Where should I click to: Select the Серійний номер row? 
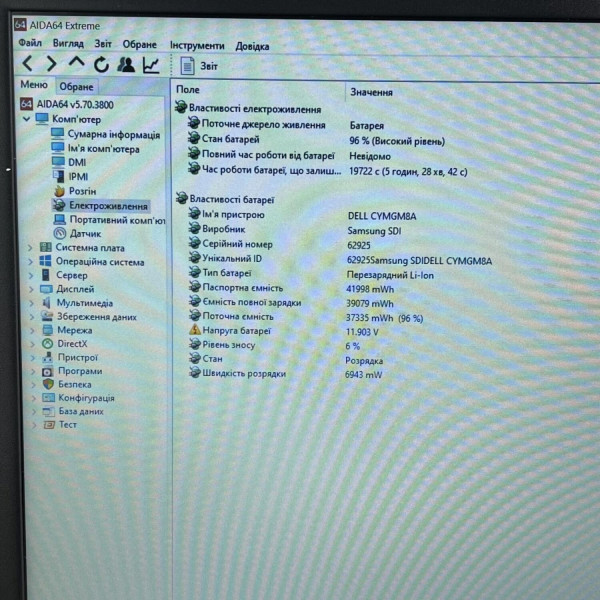tap(279, 245)
